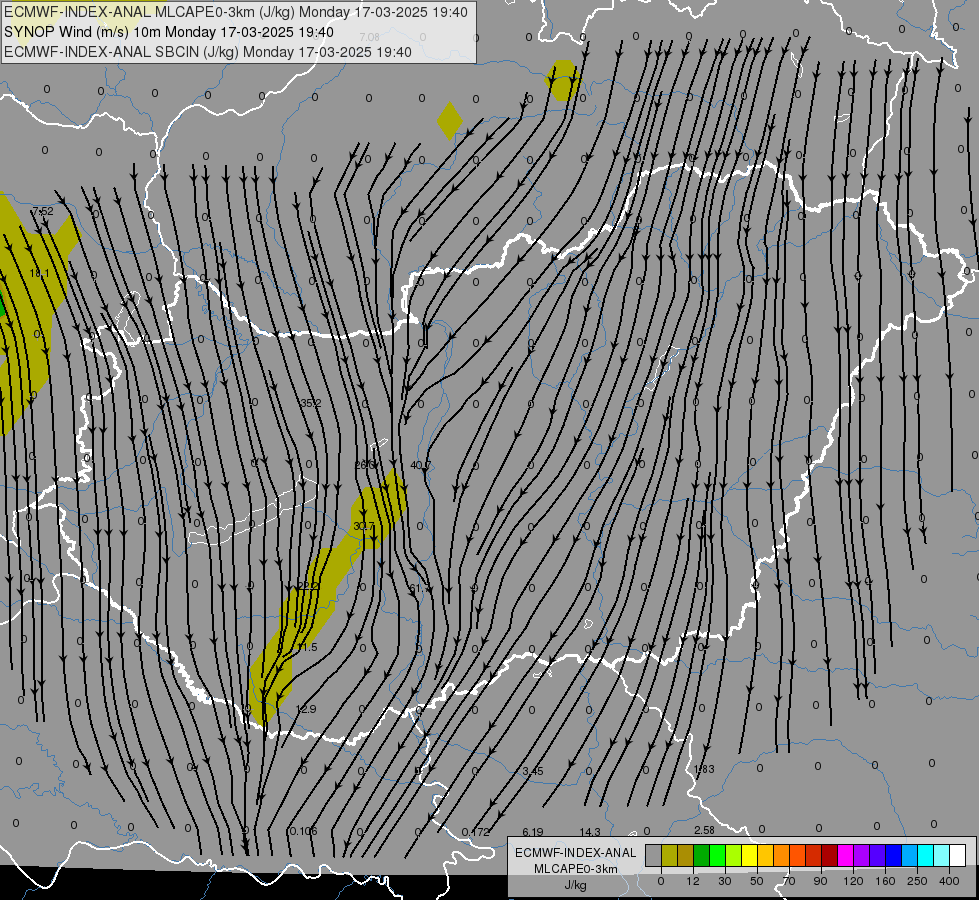Pick the bright cyan legend swatch
The height and width of the screenshot is (900, 979).
coord(925,856)
